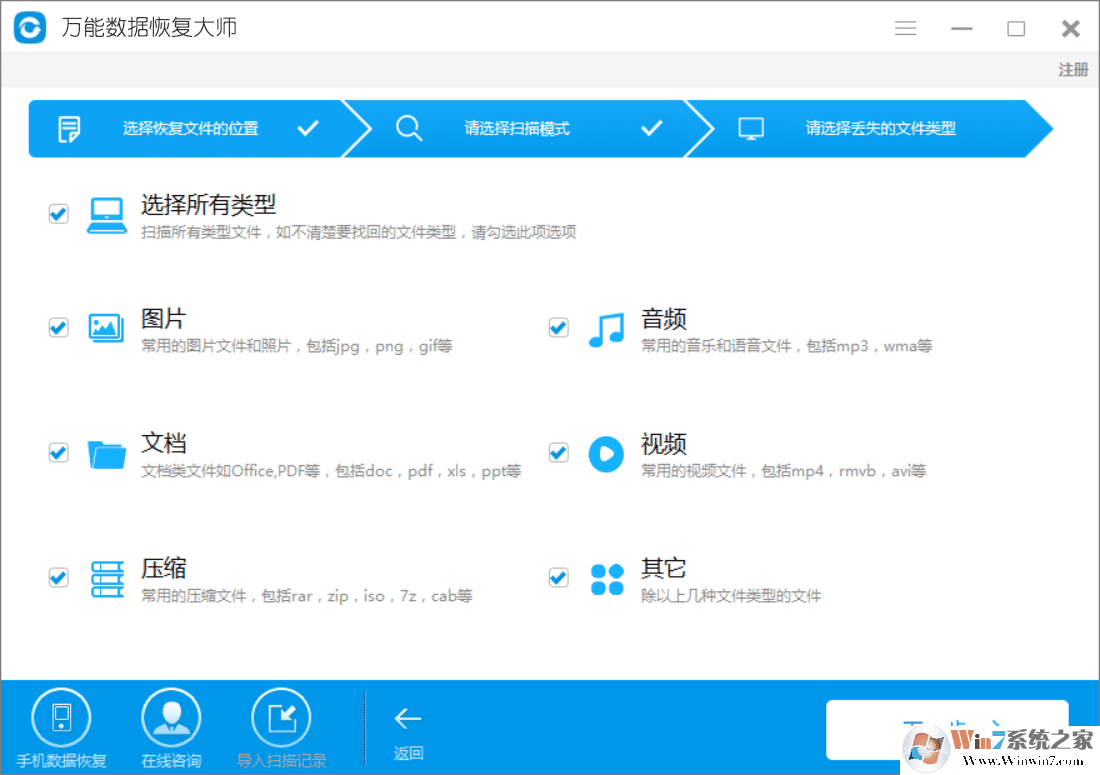Viewport: 1100px width, 775px height.
Task: Select the 手机数据恢复 phone recovery icon
Action: pyautogui.click(x=62, y=716)
